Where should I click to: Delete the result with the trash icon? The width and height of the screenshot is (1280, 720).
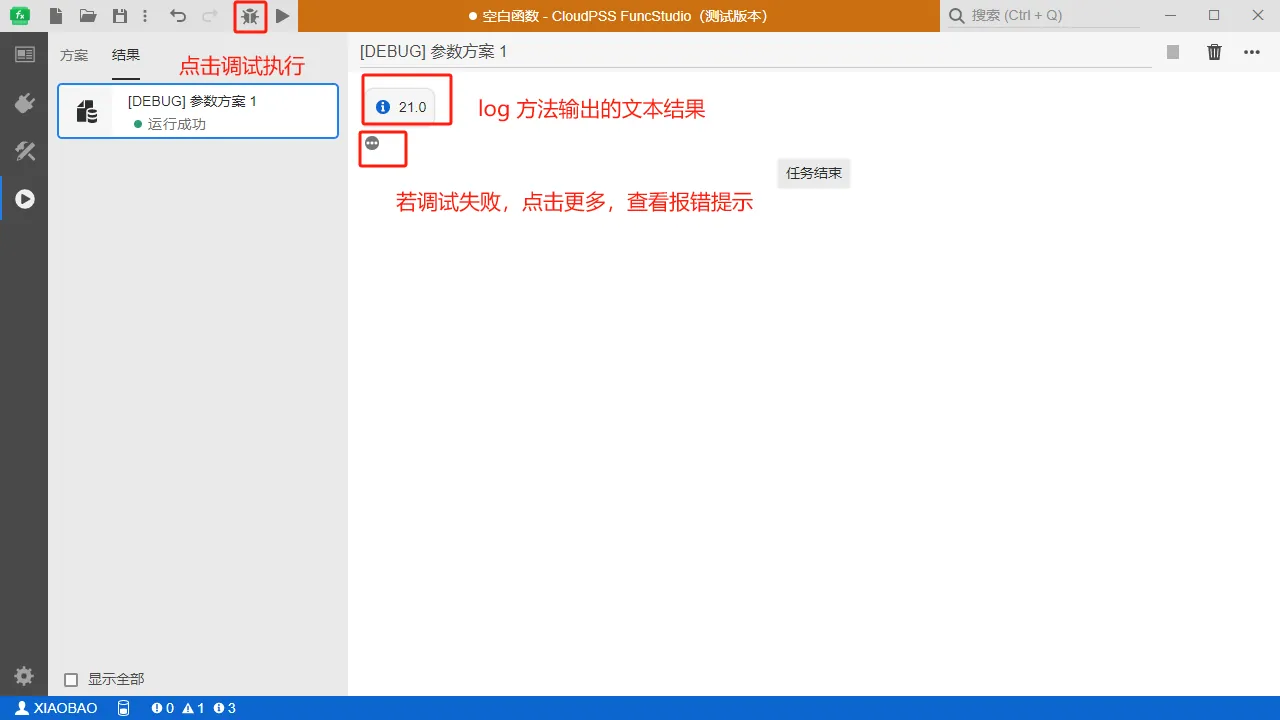tap(1214, 52)
